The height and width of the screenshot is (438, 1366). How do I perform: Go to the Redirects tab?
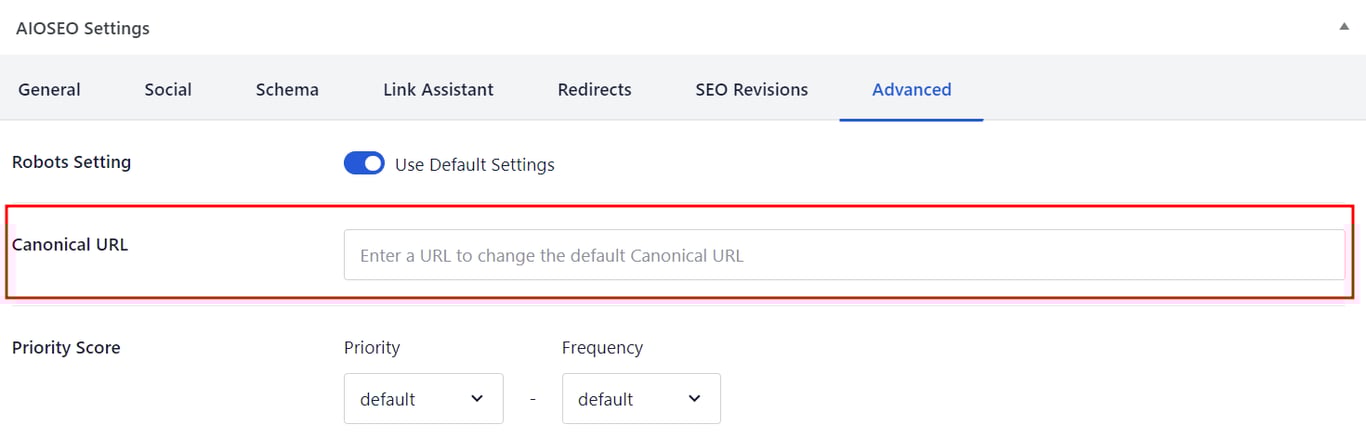(x=594, y=90)
